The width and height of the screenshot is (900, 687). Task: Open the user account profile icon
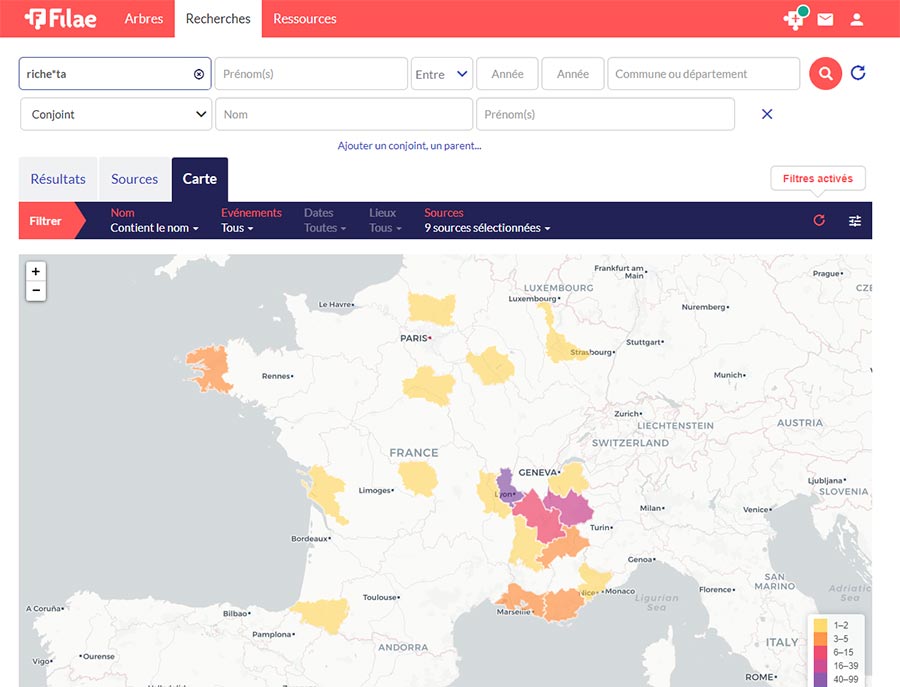pos(857,19)
